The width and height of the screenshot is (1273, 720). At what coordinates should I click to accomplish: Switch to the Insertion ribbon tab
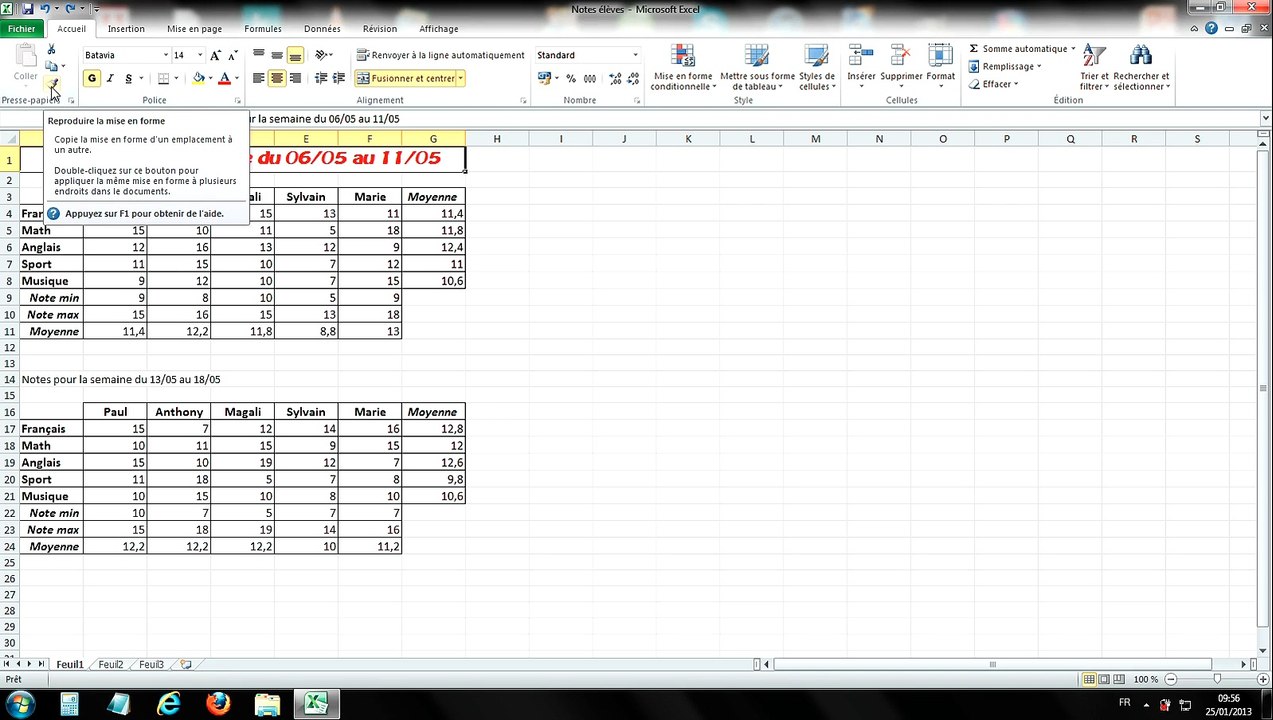click(x=126, y=29)
